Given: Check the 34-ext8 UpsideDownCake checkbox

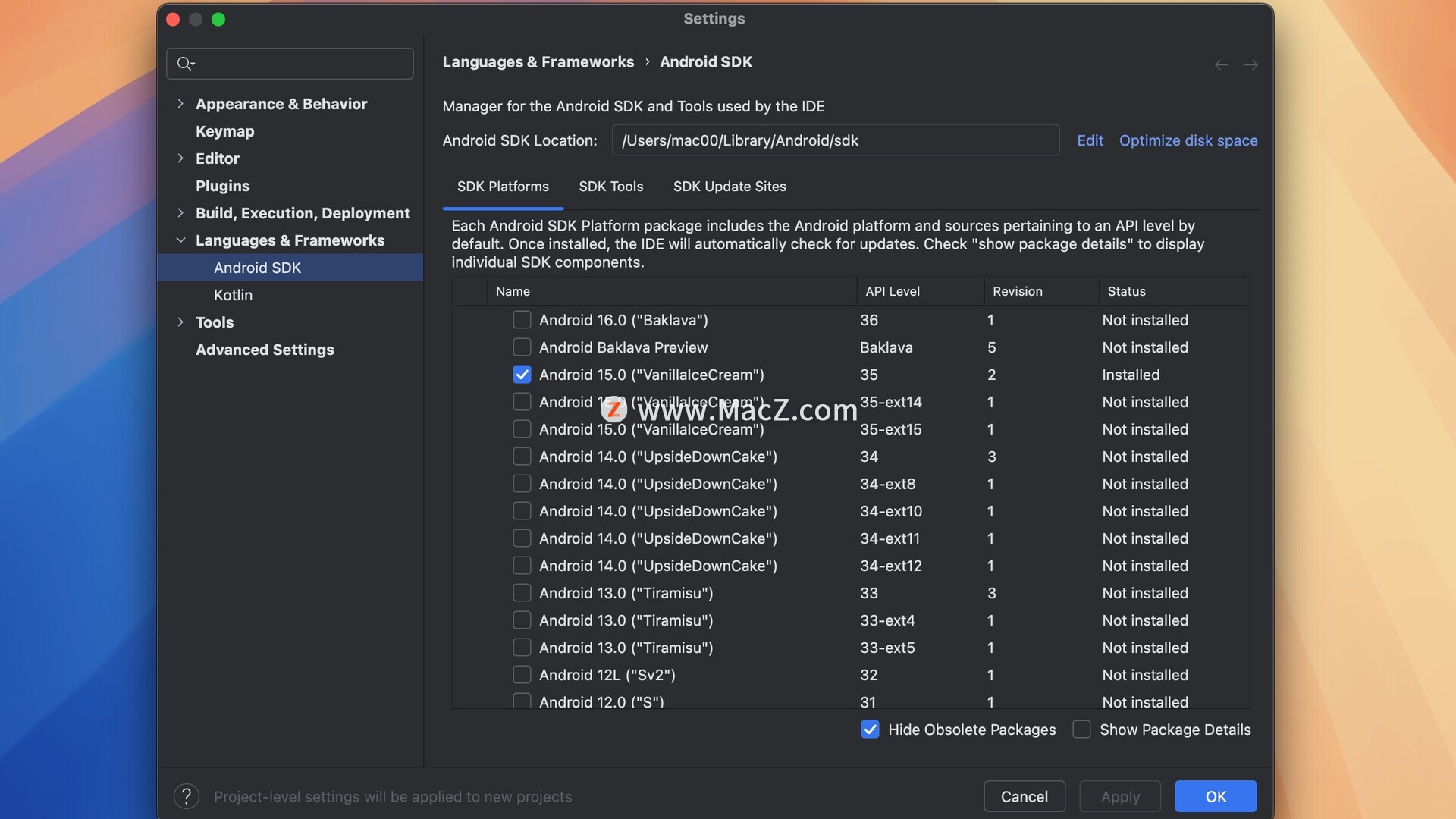Looking at the screenshot, I should pyautogui.click(x=522, y=484).
